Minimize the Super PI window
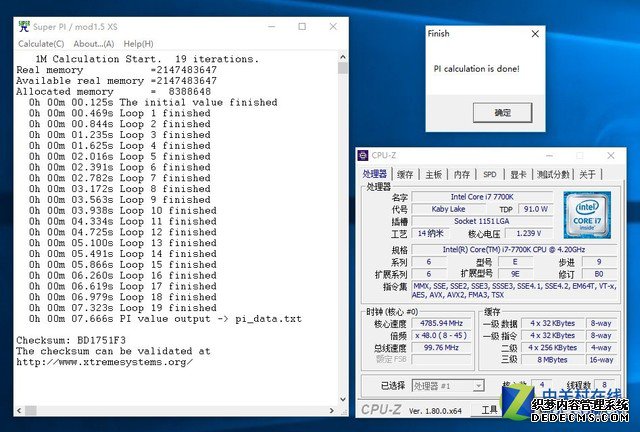The width and height of the screenshot is (640, 432). [x=272, y=27]
